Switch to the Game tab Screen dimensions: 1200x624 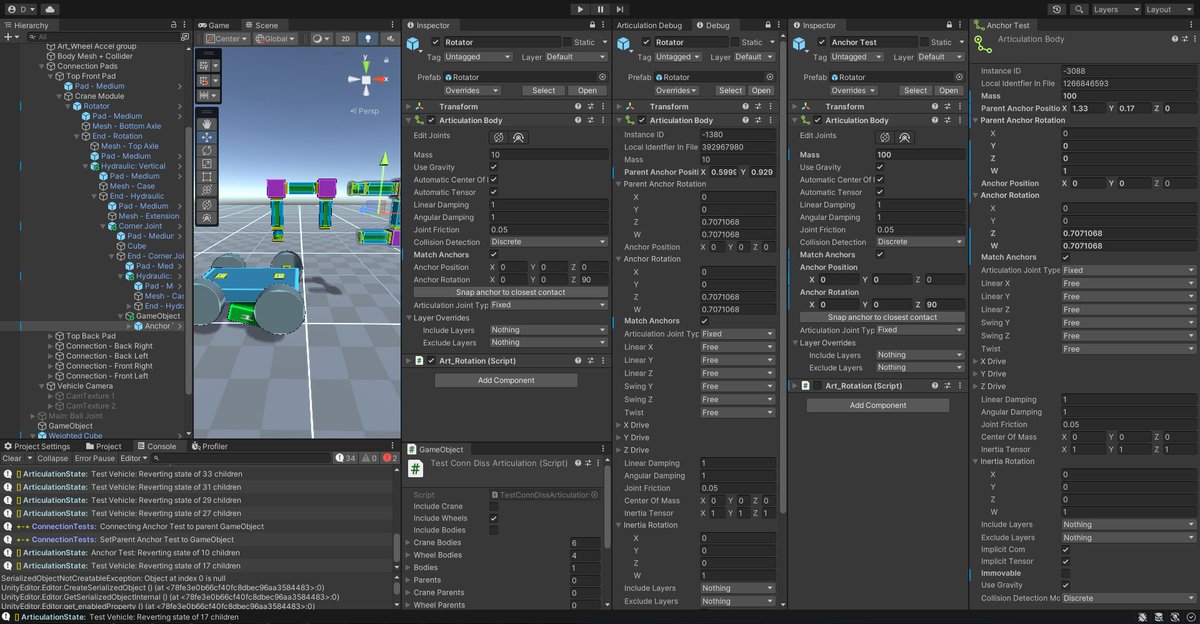pyautogui.click(x=213, y=24)
